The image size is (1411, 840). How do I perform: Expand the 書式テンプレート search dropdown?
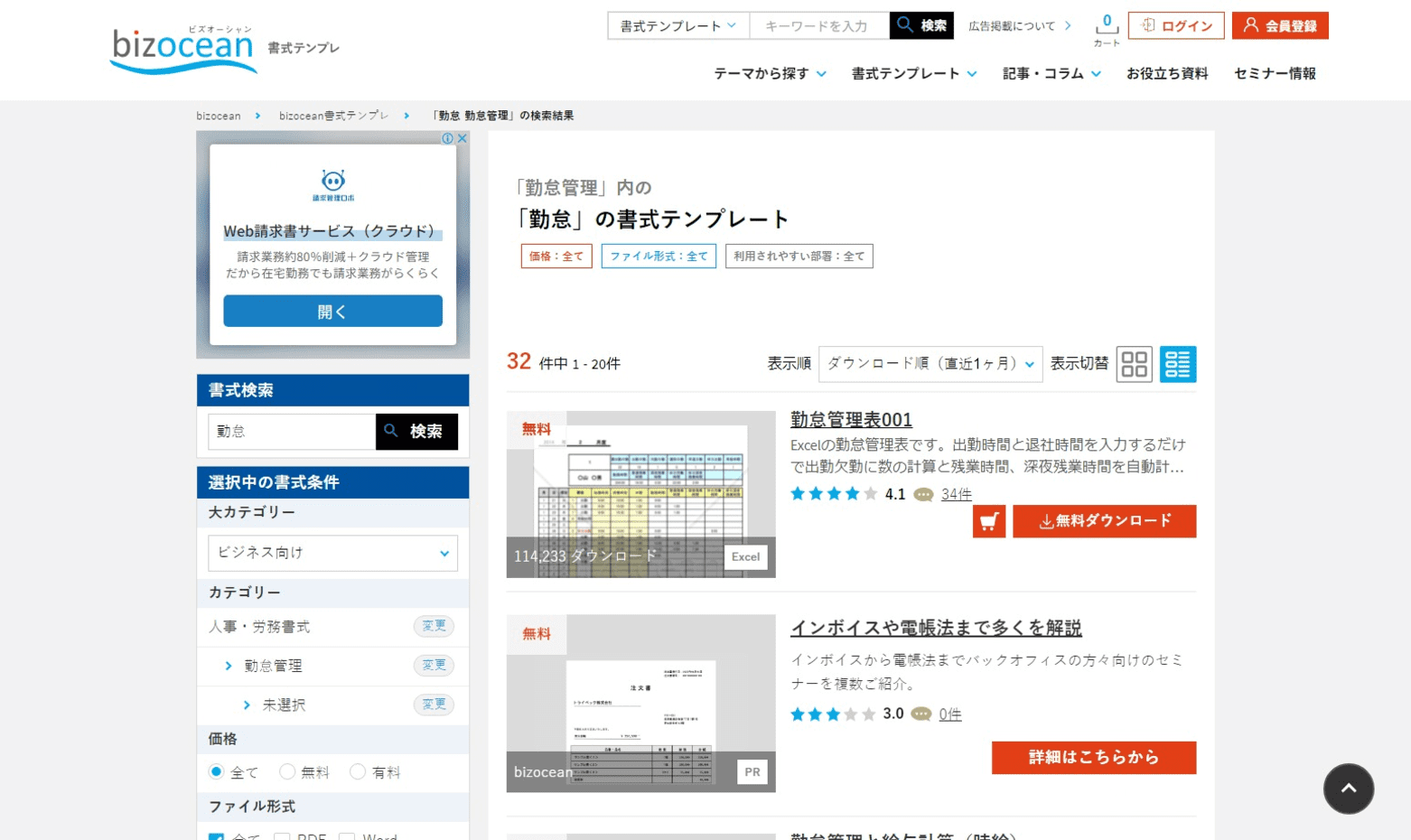pyautogui.click(x=677, y=26)
